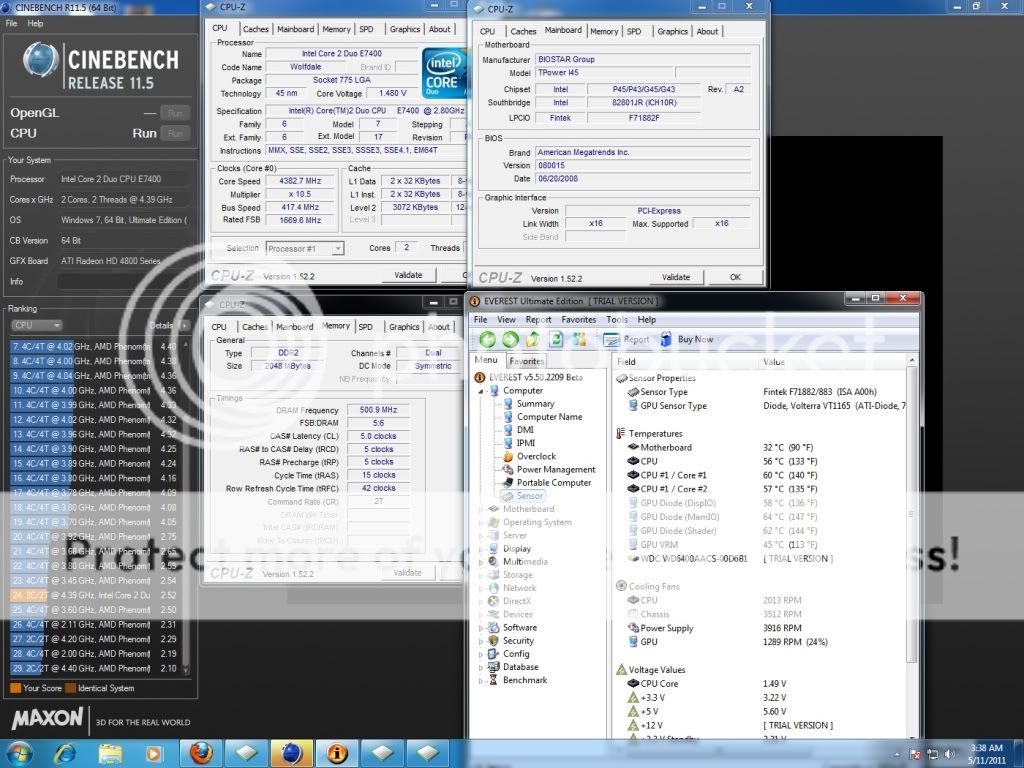Image resolution: width=1024 pixels, height=768 pixels.
Task: Open Everest View menu
Action: tap(506, 319)
